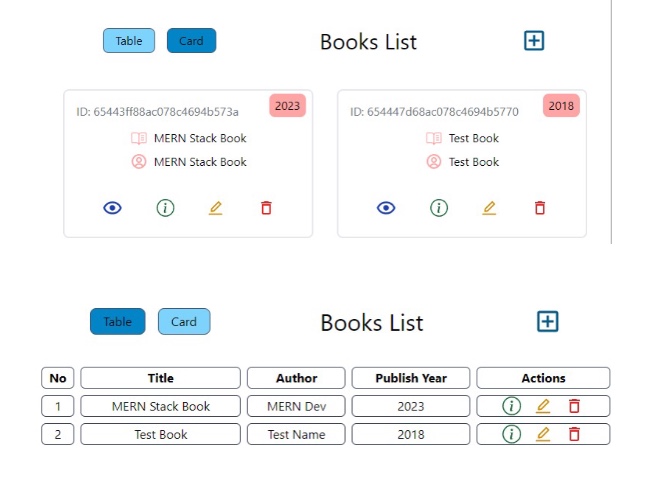Click the add book plus icon above the table
Image resolution: width=651 pixels, height=488 pixels.
547,321
